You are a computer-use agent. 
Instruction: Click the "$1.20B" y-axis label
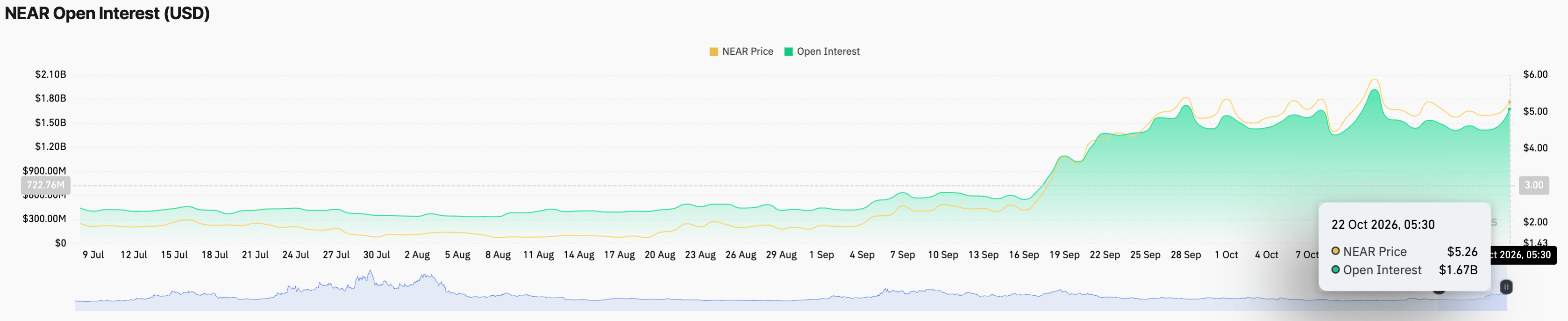coord(50,146)
